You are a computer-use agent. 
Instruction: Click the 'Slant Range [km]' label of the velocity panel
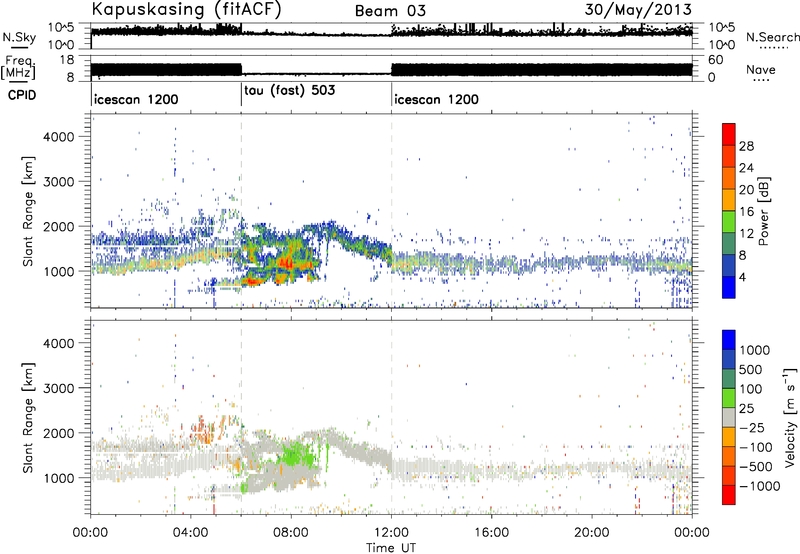(x=29, y=417)
